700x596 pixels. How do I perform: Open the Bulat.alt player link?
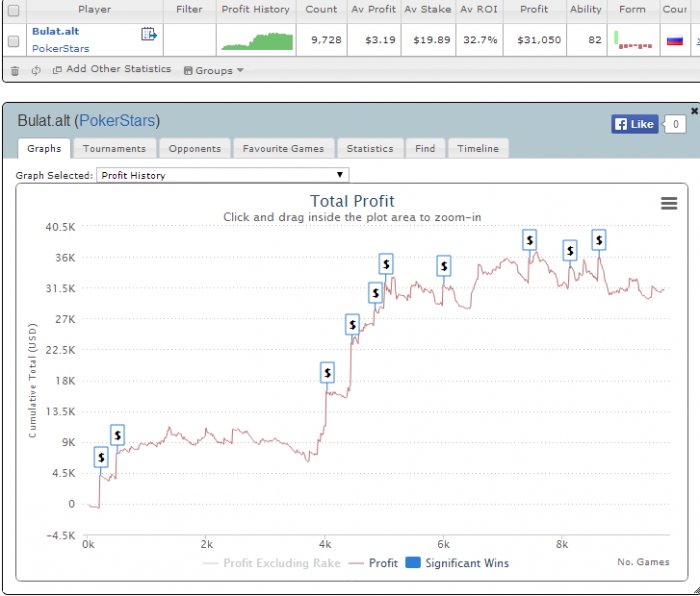55,31
